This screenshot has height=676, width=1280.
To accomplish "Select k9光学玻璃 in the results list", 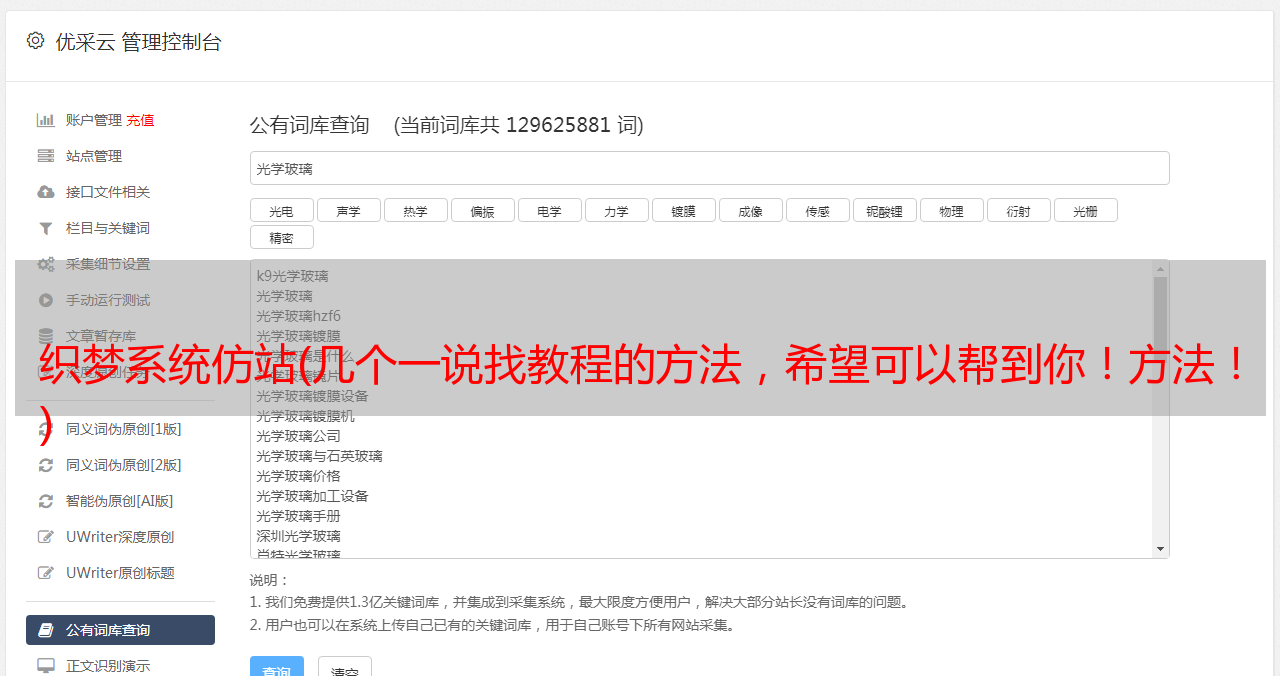I will pyautogui.click(x=292, y=276).
